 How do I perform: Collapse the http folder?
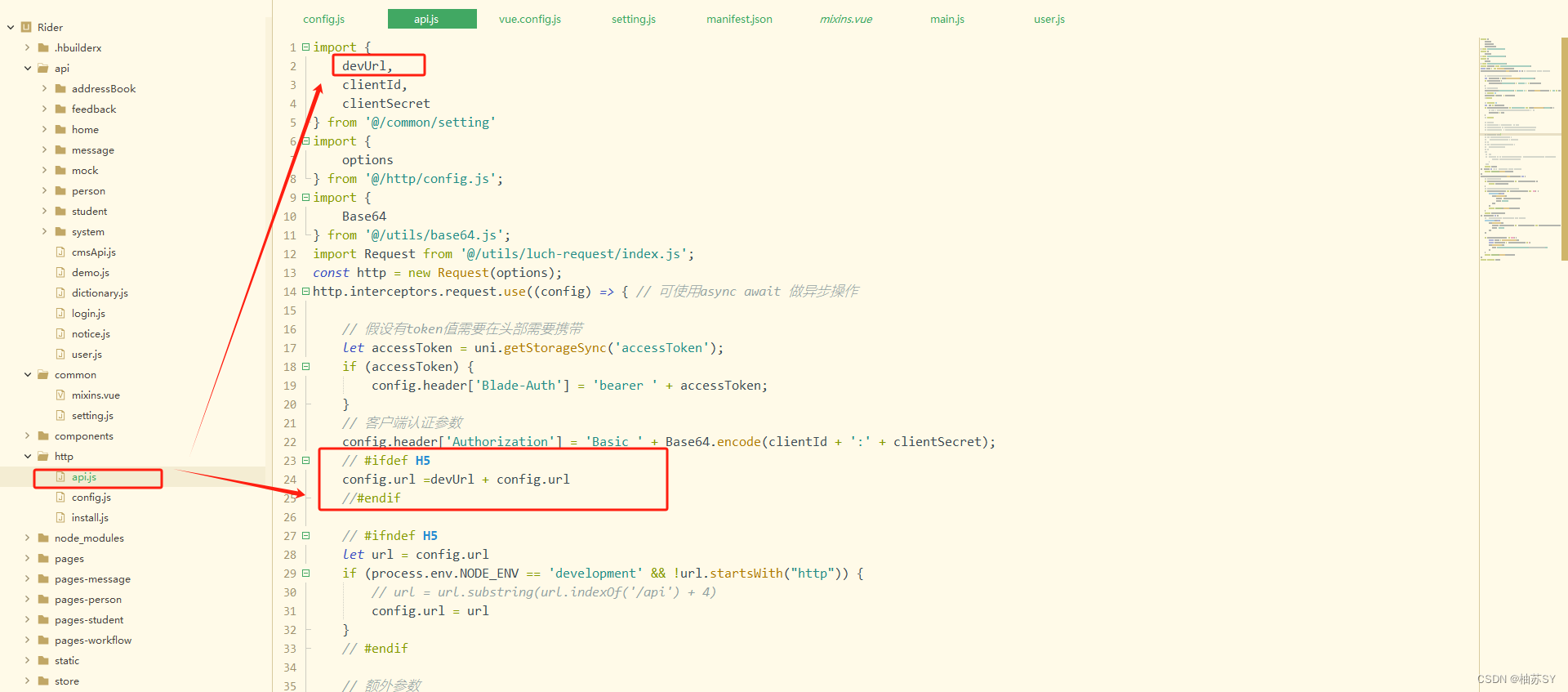pos(27,457)
